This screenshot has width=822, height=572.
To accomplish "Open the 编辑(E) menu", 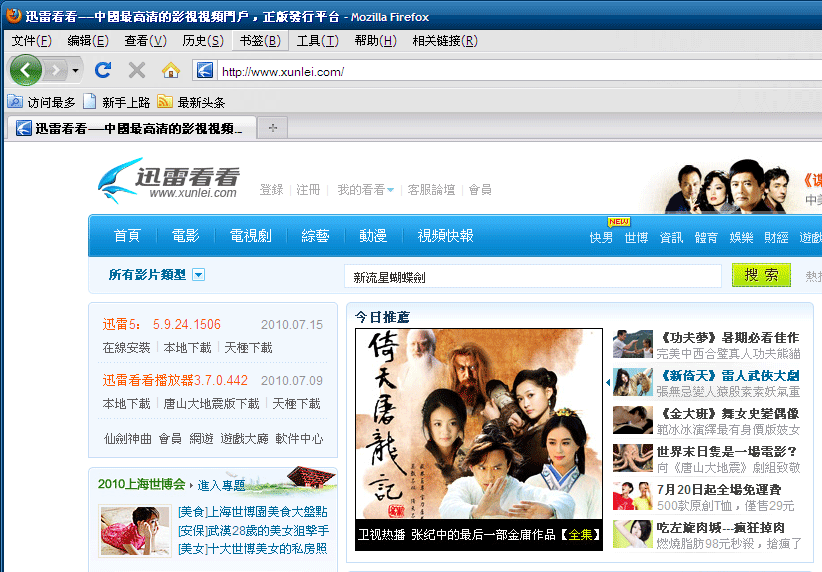I will [x=88, y=41].
